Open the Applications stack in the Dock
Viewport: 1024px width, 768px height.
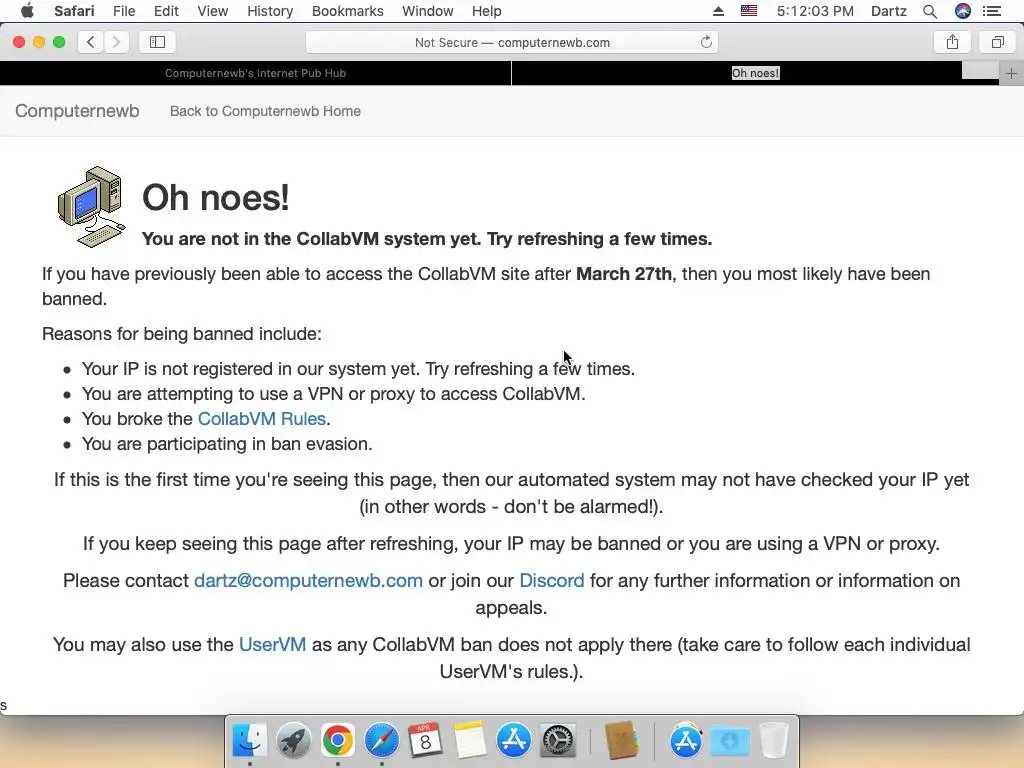(x=685, y=741)
